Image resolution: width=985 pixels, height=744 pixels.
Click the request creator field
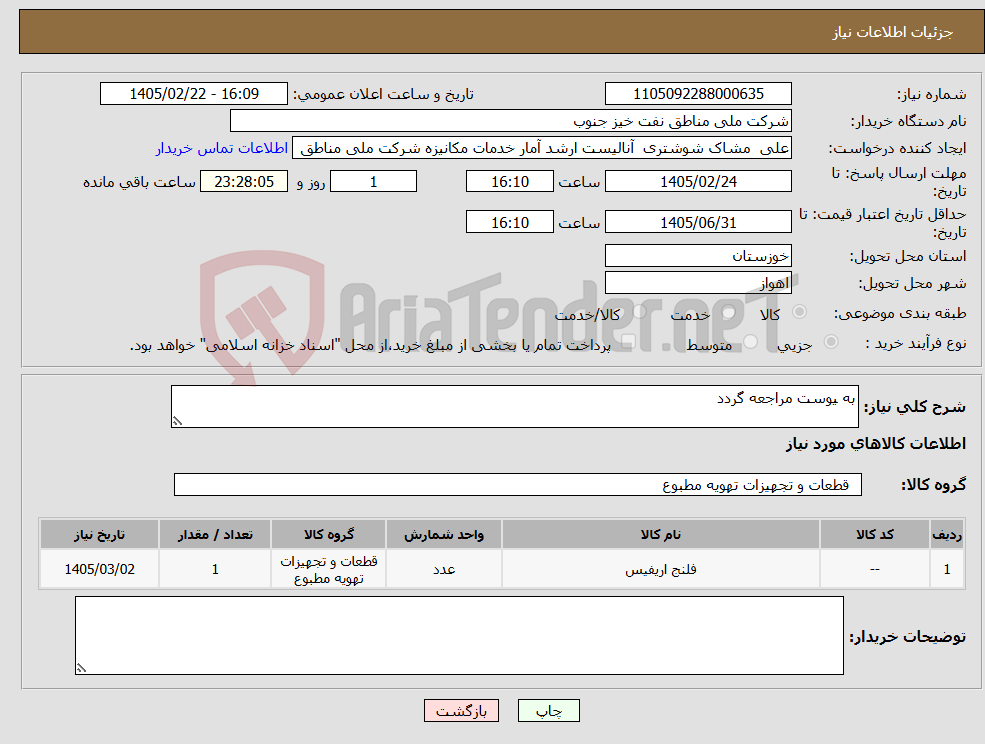[x=541, y=148]
